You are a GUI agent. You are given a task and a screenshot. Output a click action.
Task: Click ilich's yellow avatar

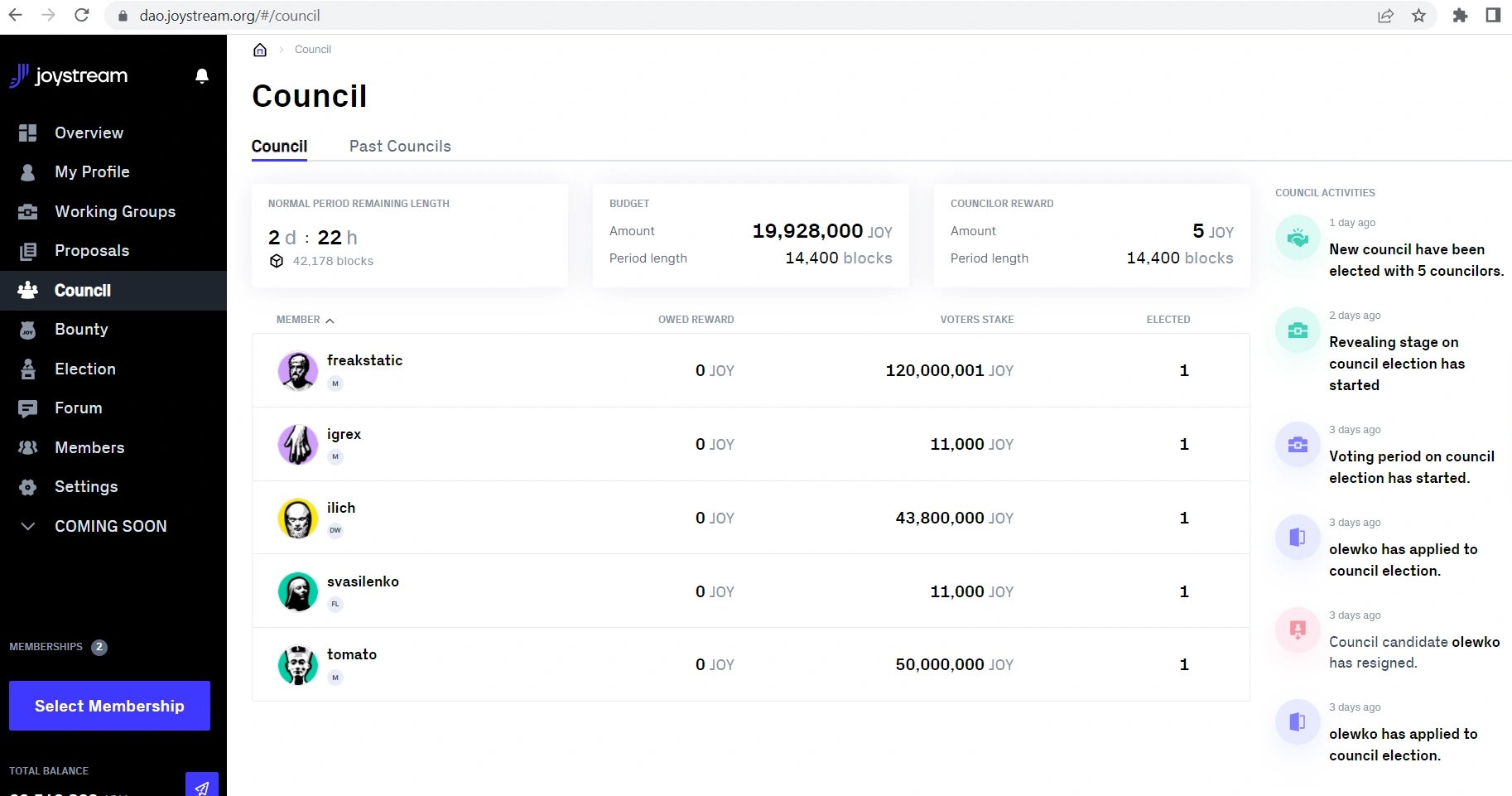298,519
